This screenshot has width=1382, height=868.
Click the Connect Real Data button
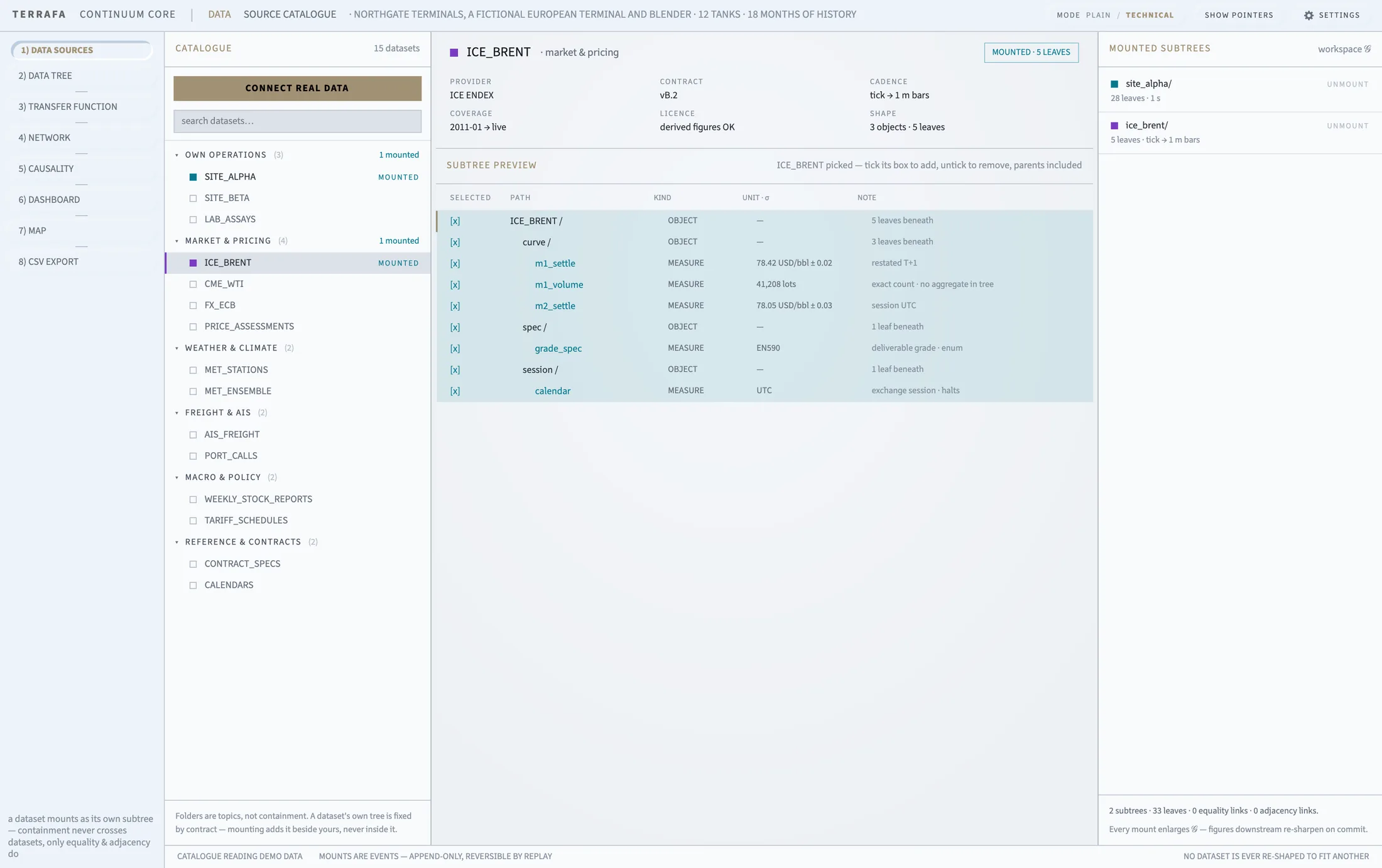[297, 89]
